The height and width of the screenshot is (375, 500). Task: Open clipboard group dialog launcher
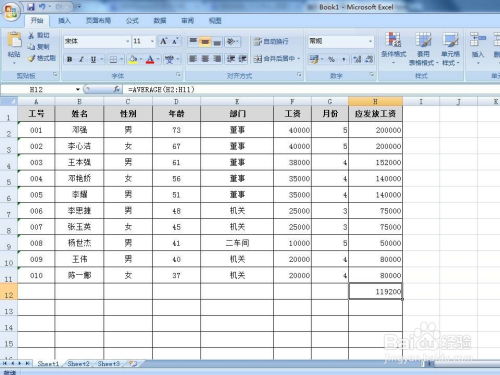click(x=55, y=75)
